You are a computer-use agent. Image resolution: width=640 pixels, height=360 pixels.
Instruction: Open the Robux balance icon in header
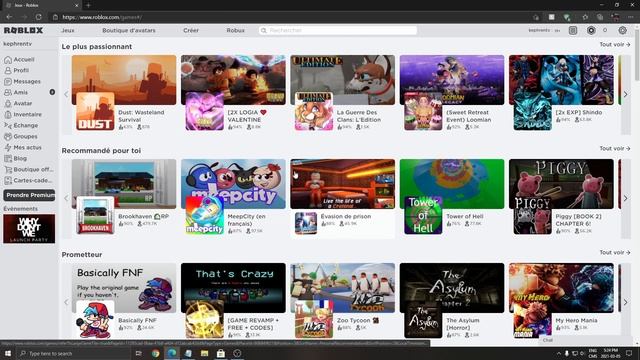591,31
